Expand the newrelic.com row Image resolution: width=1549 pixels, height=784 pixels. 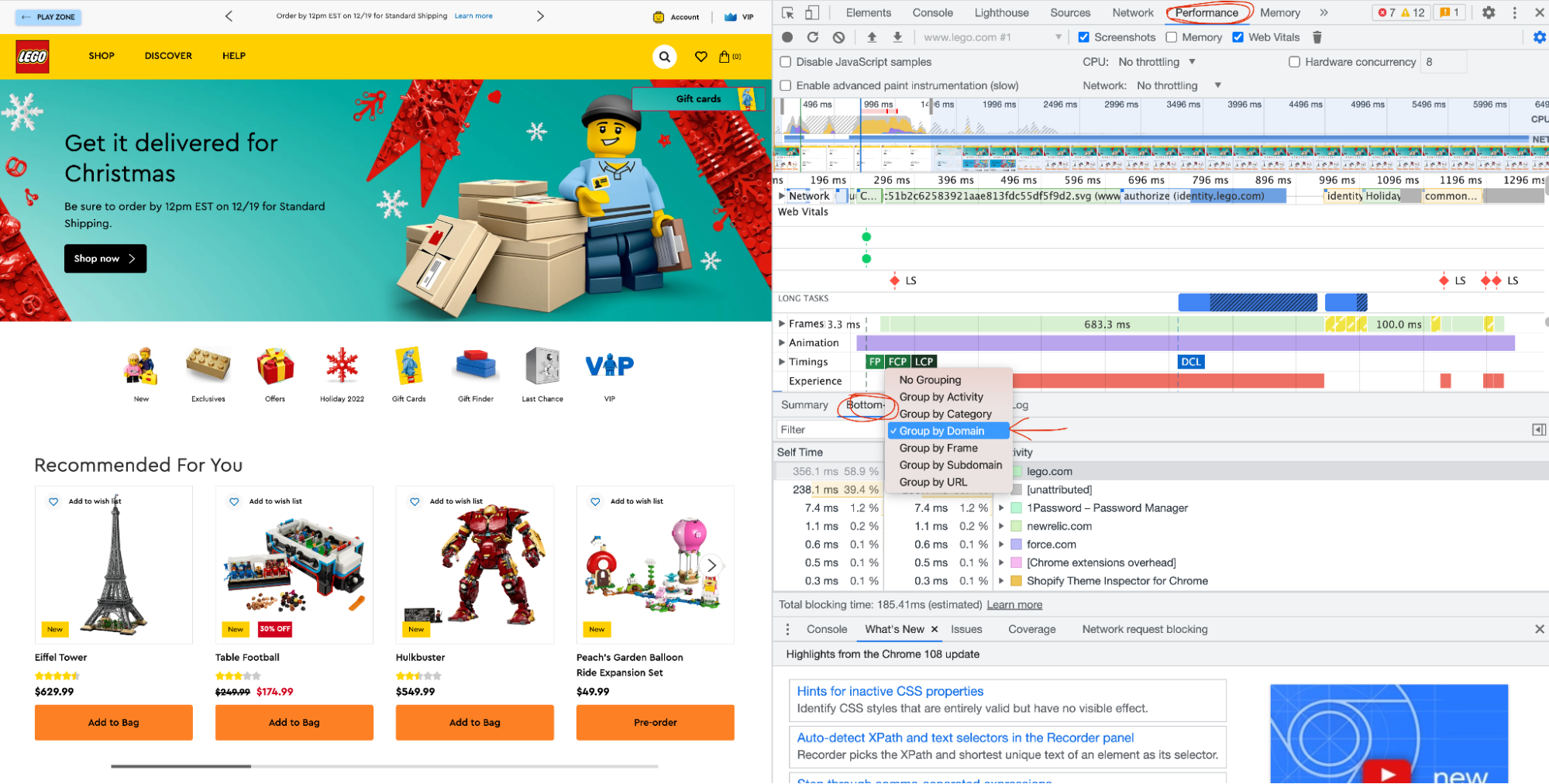(1001, 527)
